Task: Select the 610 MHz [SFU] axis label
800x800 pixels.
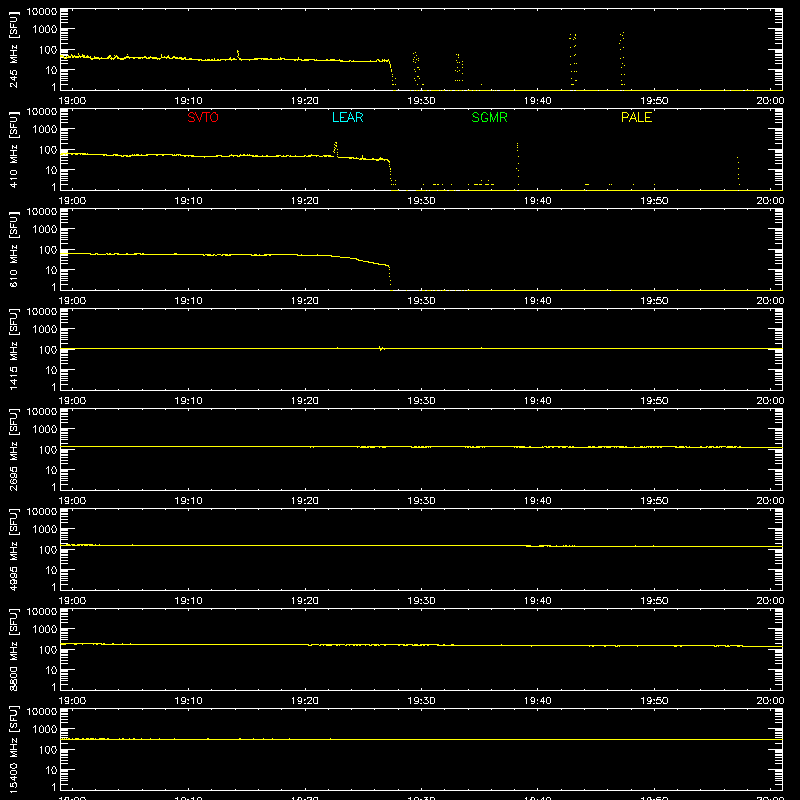Action: tap(13, 250)
